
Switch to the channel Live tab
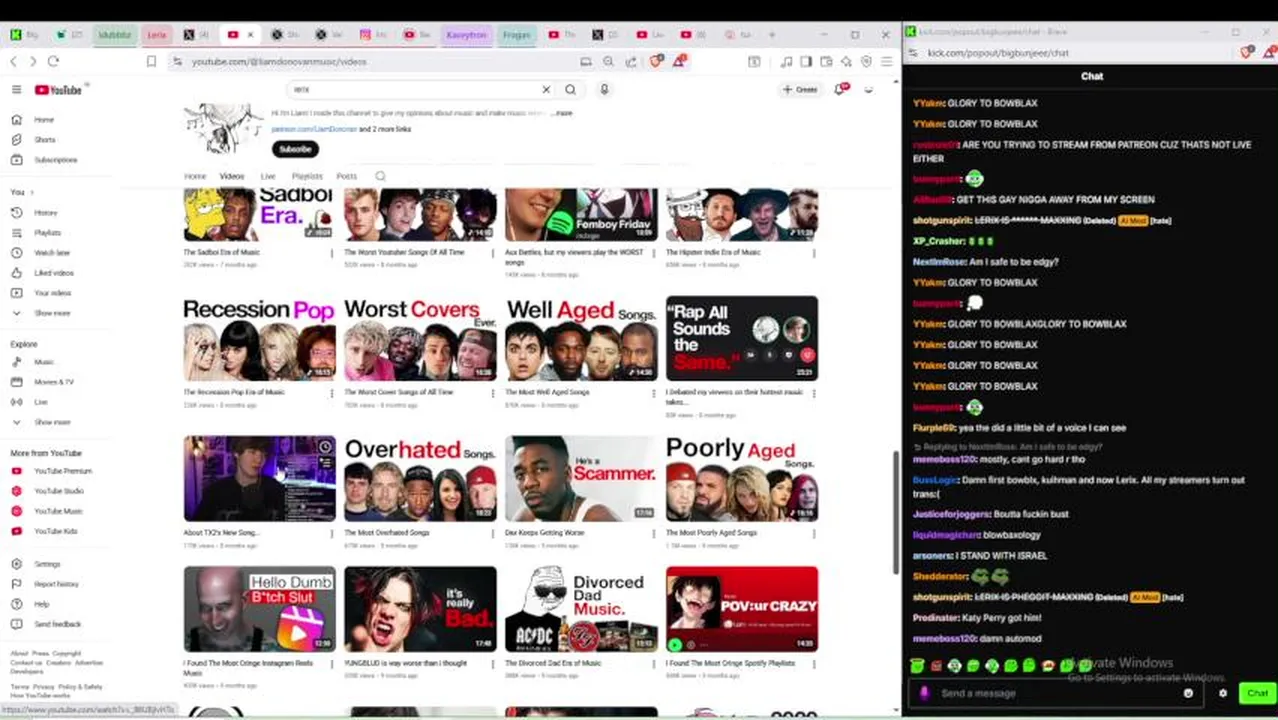(268, 176)
